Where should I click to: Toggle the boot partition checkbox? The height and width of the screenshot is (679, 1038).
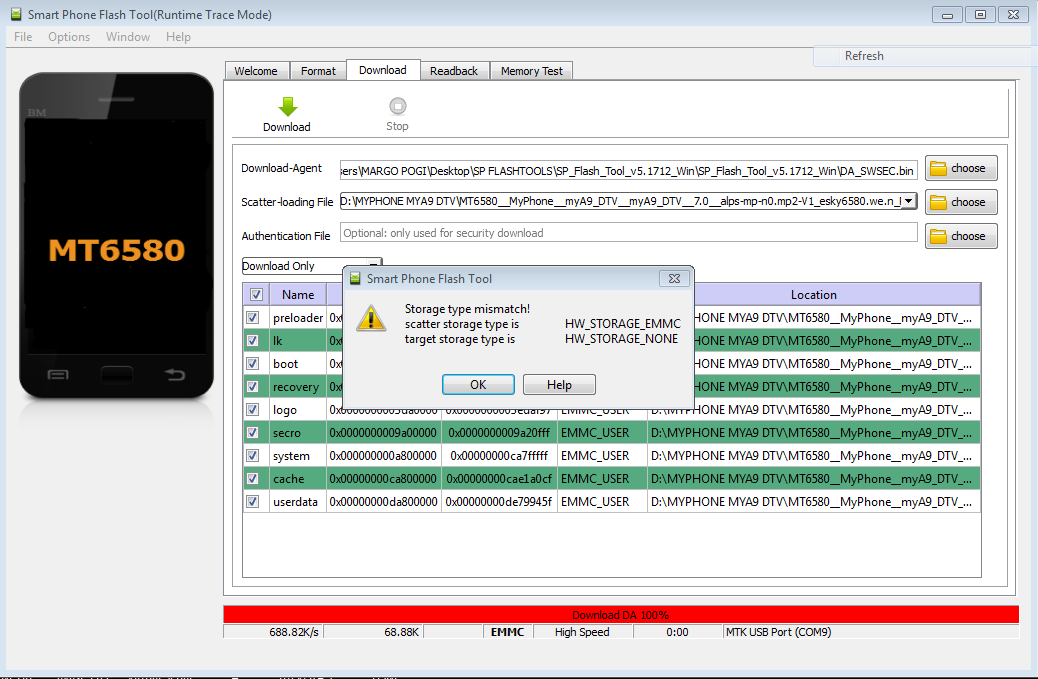pyautogui.click(x=253, y=363)
